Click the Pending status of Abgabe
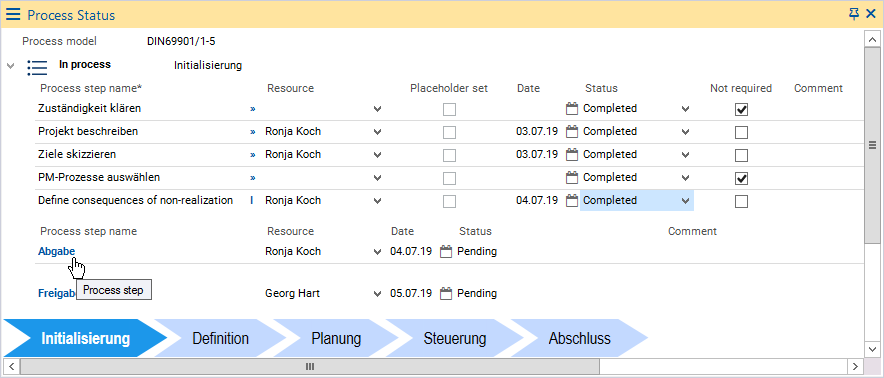The image size is (884, 378). click(x=477, y=252)
